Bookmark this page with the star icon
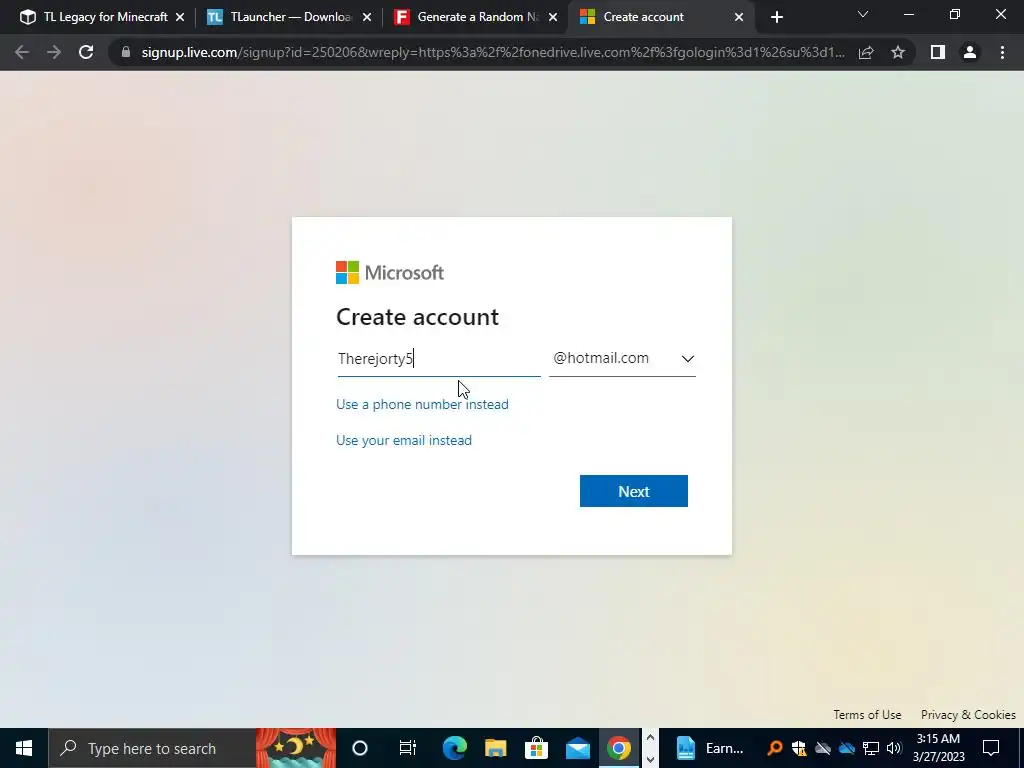Viewport: 1024px width, 768px height. point(898,52)
